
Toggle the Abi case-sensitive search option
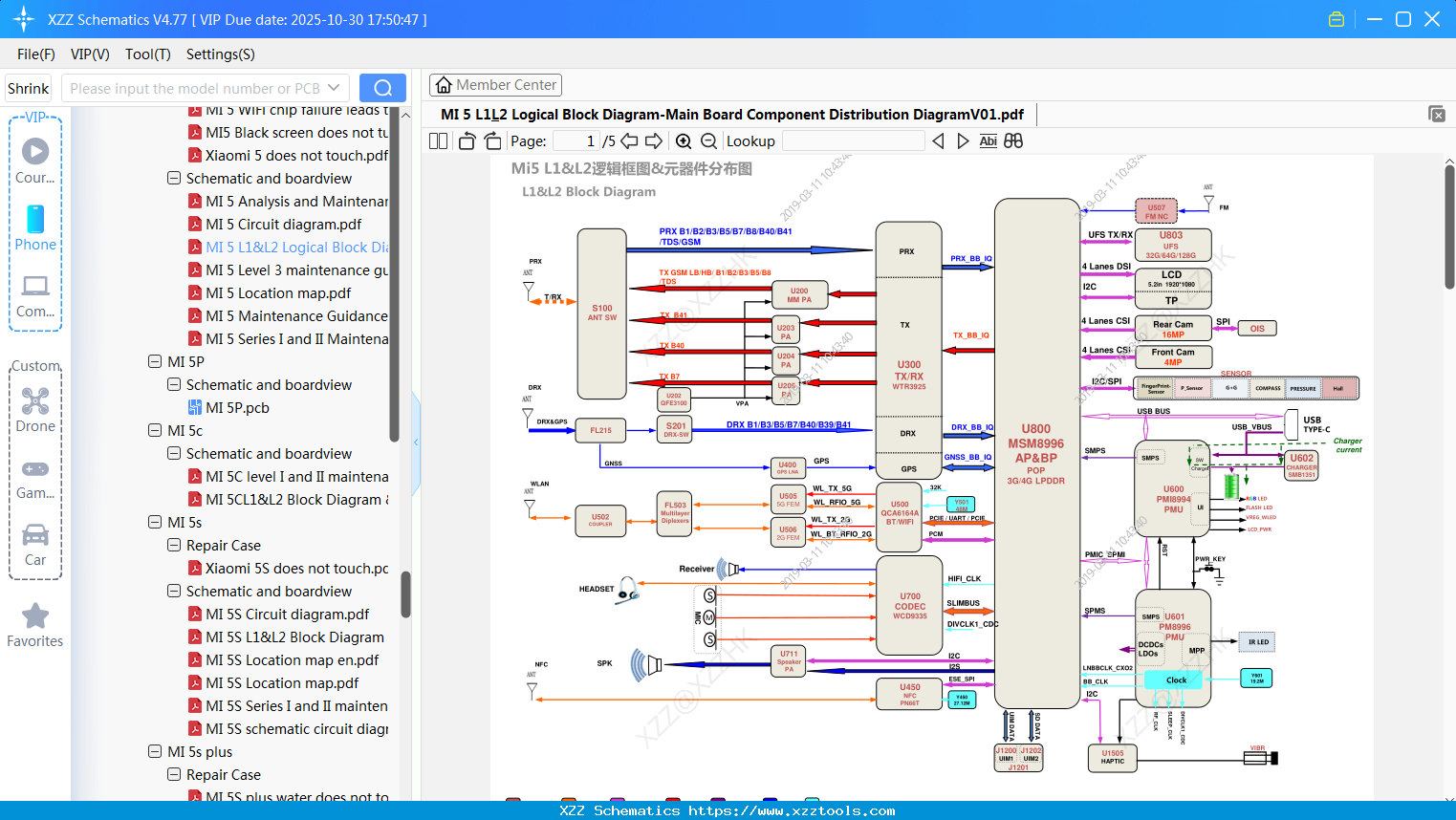pyautogui.click(x=988, y=140)
